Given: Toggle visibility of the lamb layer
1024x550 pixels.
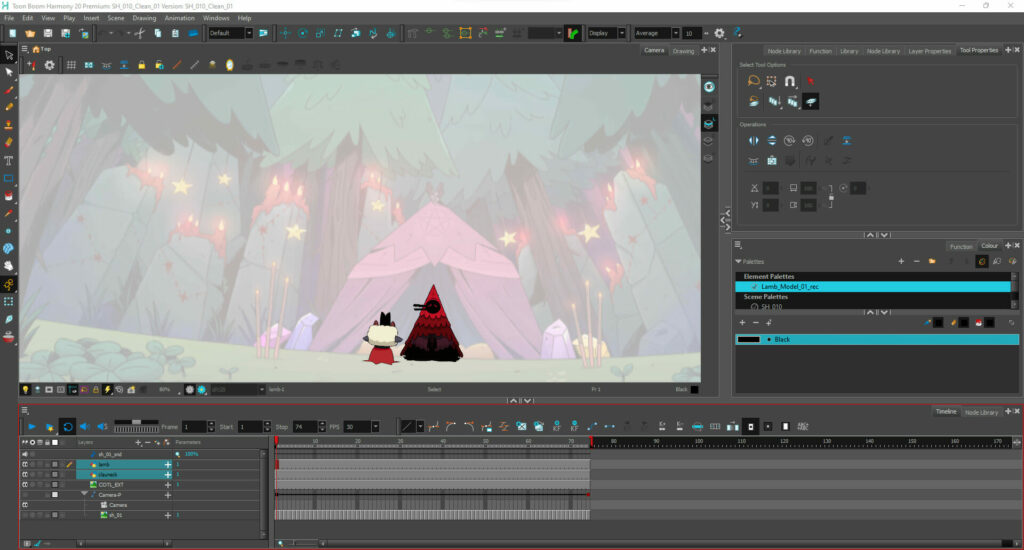Looking at the screenshot, I should coord(25,464).
